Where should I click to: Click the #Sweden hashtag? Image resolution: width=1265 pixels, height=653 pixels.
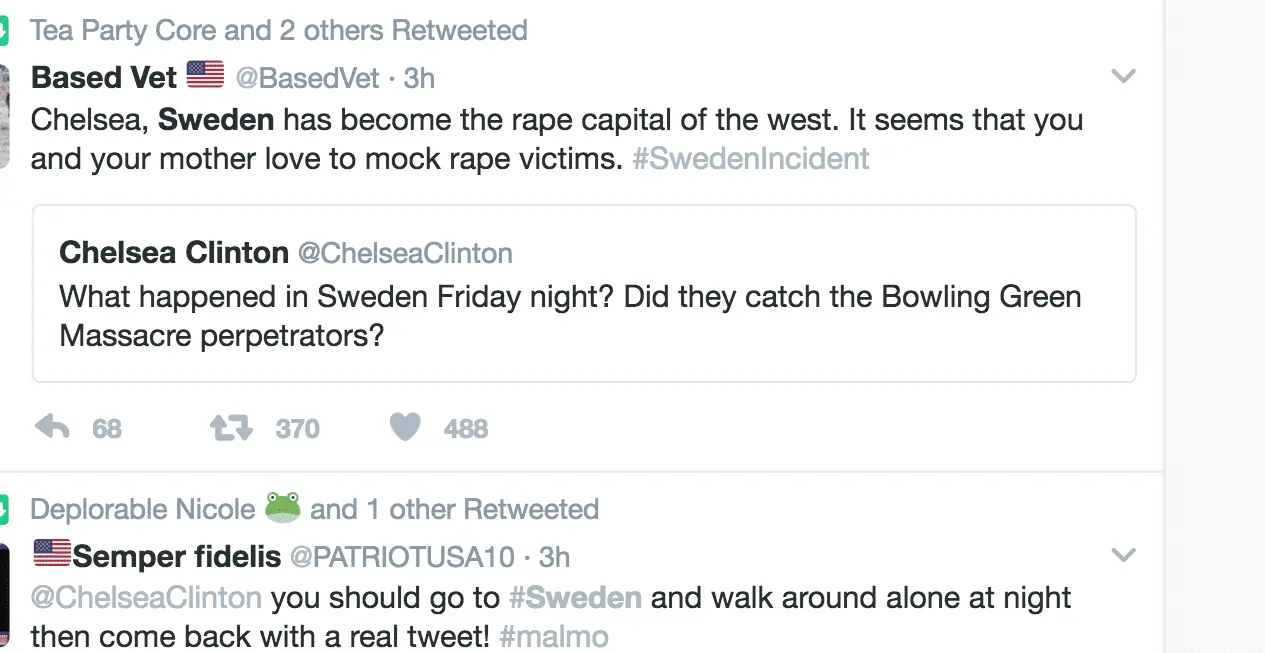tap(575, 598)
